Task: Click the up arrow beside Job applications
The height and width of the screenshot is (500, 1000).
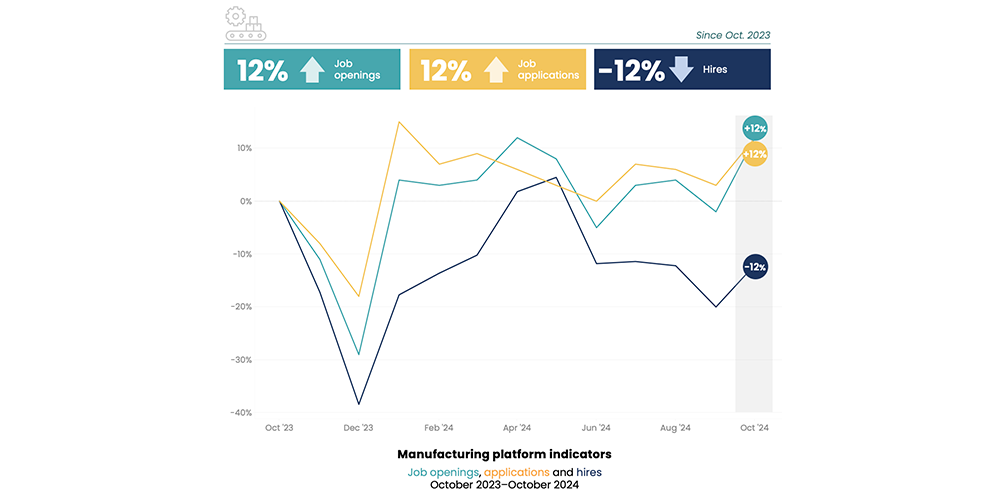Action: pos(494,69)
